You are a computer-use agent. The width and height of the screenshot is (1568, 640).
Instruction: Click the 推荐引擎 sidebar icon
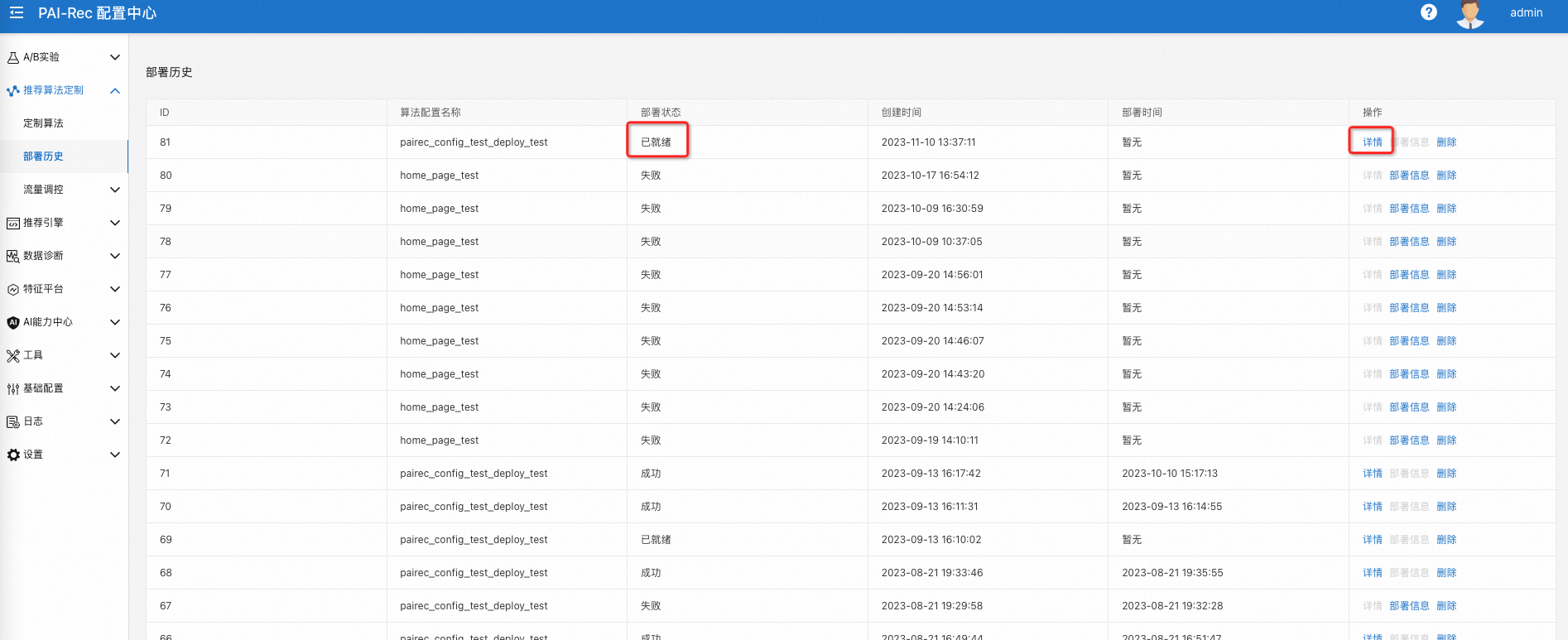[x=13, y=223]
